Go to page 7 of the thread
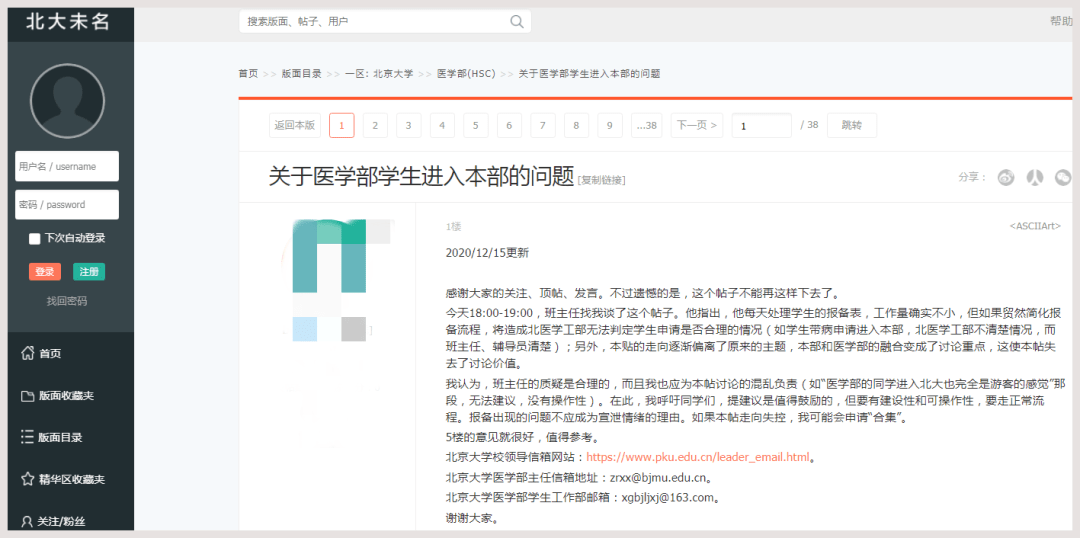This screenshot has height=538, width=1080. 543,125
